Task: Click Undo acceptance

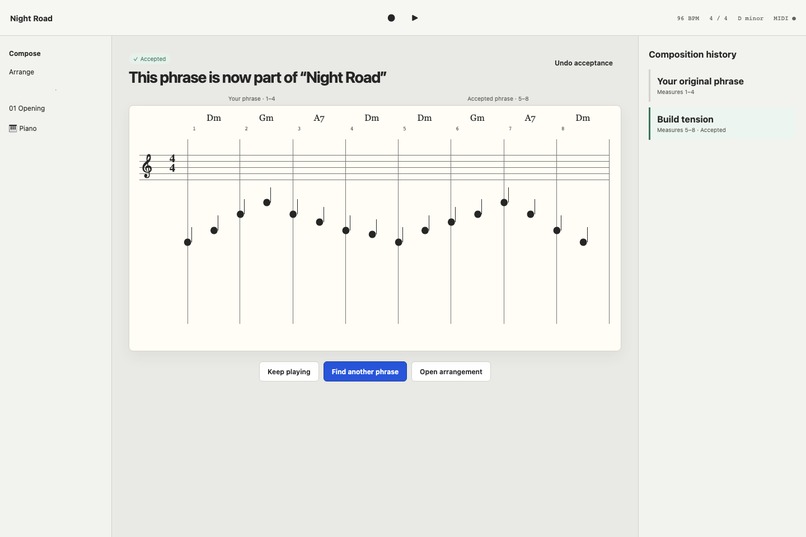Action: click(x=583, y=63)
